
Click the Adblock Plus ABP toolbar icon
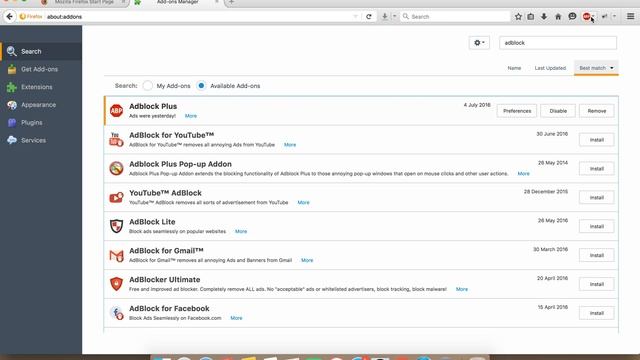click(x=587, y=17)
